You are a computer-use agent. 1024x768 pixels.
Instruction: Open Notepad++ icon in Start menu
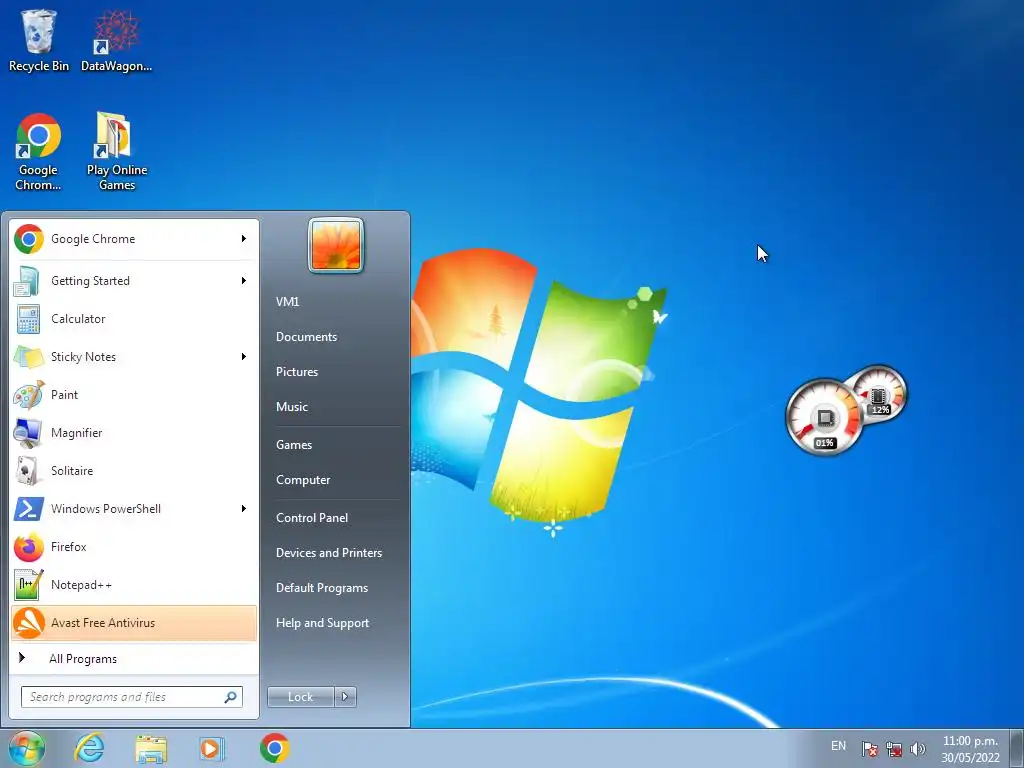click(29, 584)
